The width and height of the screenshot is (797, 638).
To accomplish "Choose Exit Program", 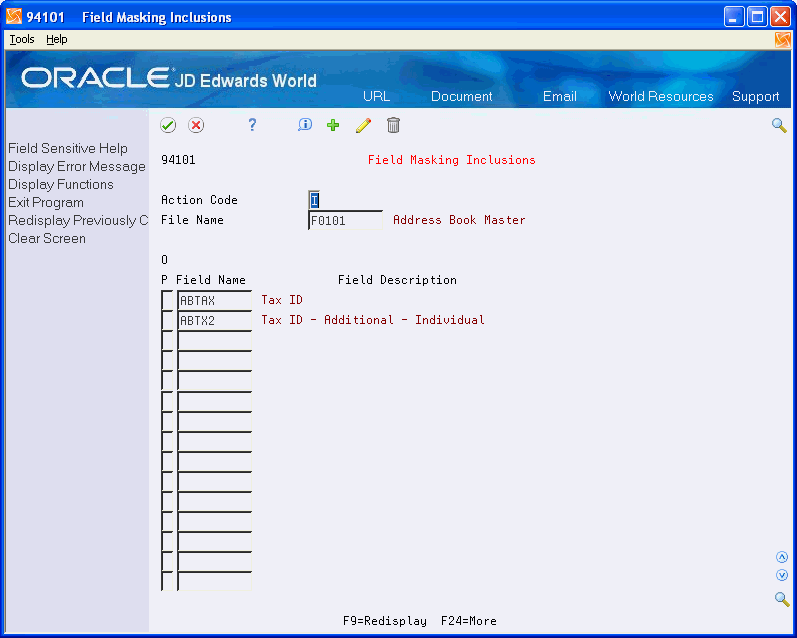I will (46, 202).
